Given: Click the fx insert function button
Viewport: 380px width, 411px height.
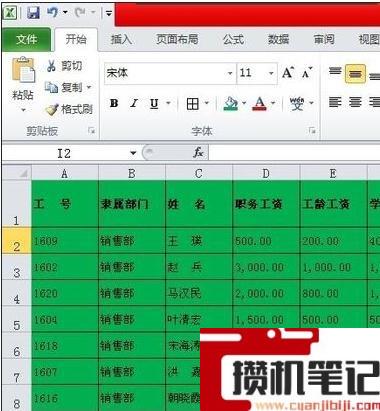Looking at the screenshot, I should click(198, 153).
